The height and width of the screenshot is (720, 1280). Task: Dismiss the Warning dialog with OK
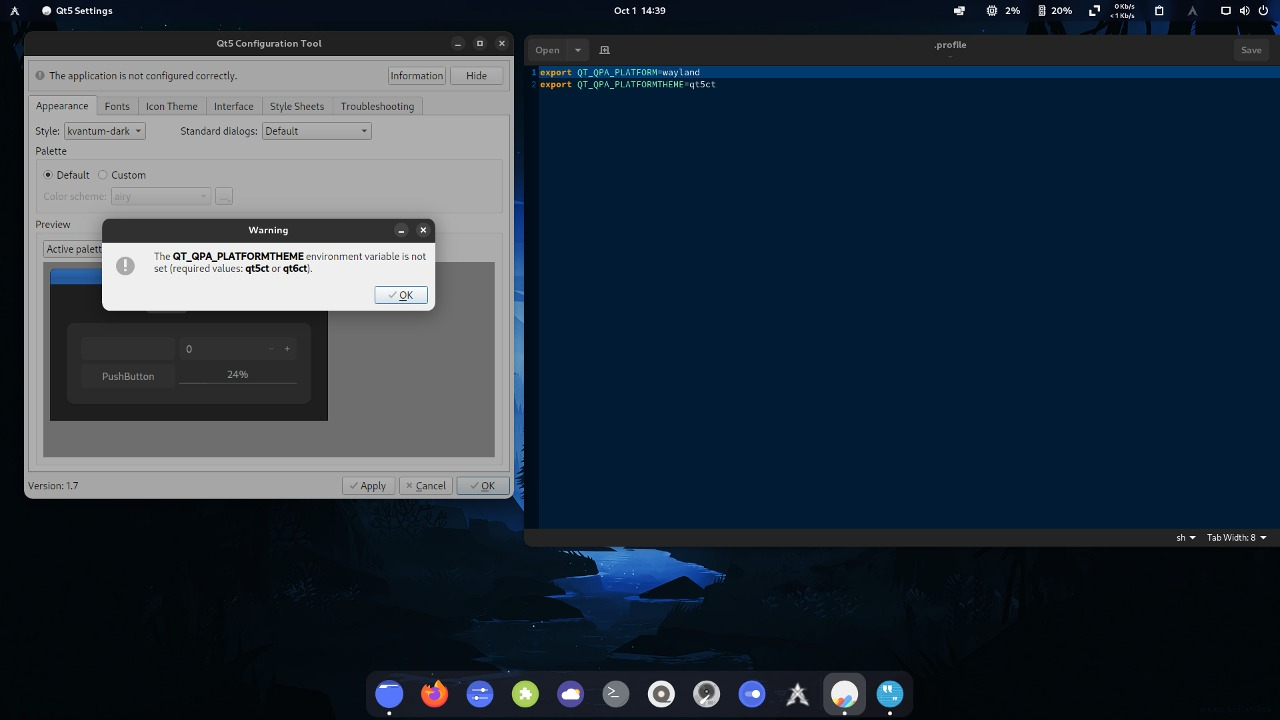pyautogui.click(x=400, y=294)
